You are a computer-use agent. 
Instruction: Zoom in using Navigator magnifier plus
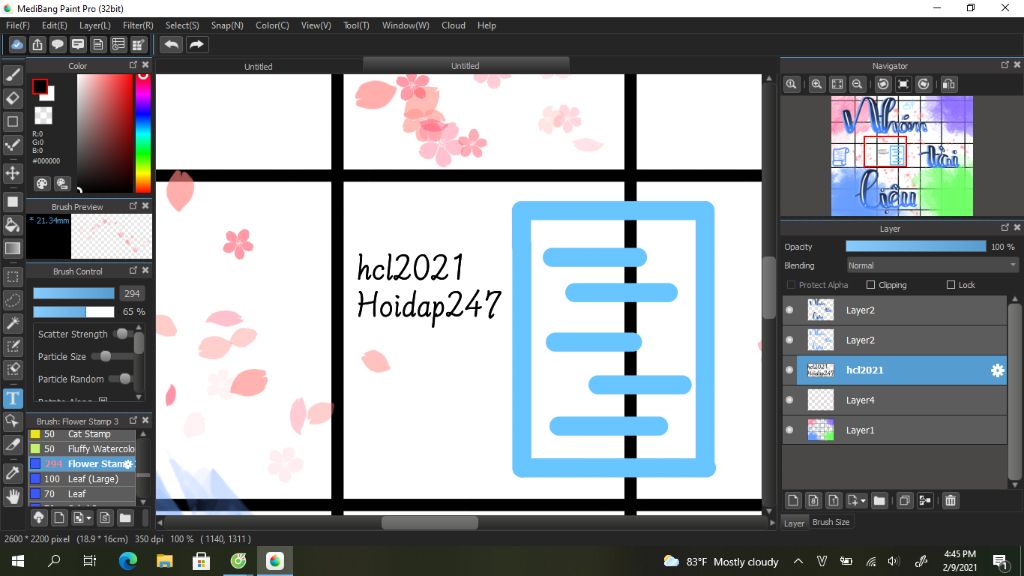[816, 84]
